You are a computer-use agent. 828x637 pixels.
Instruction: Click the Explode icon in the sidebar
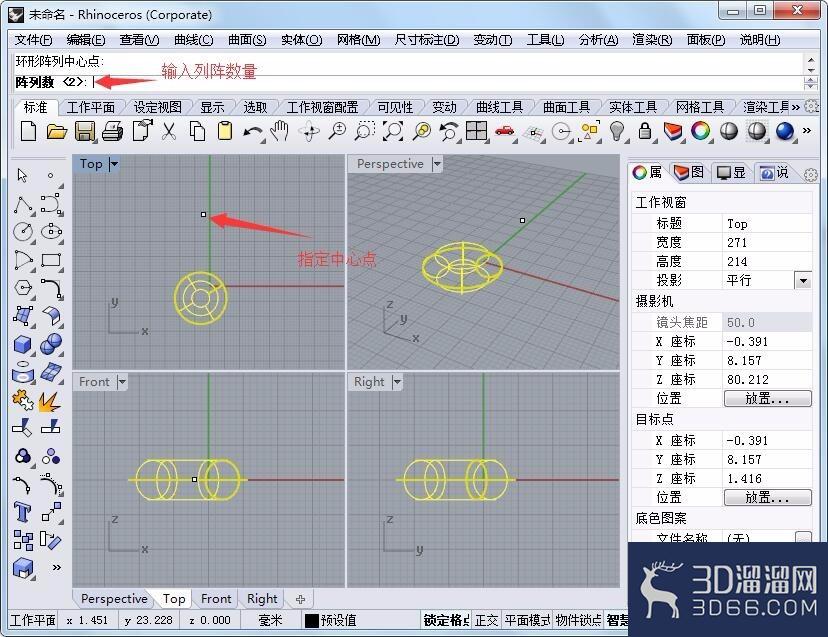point(50,401)
